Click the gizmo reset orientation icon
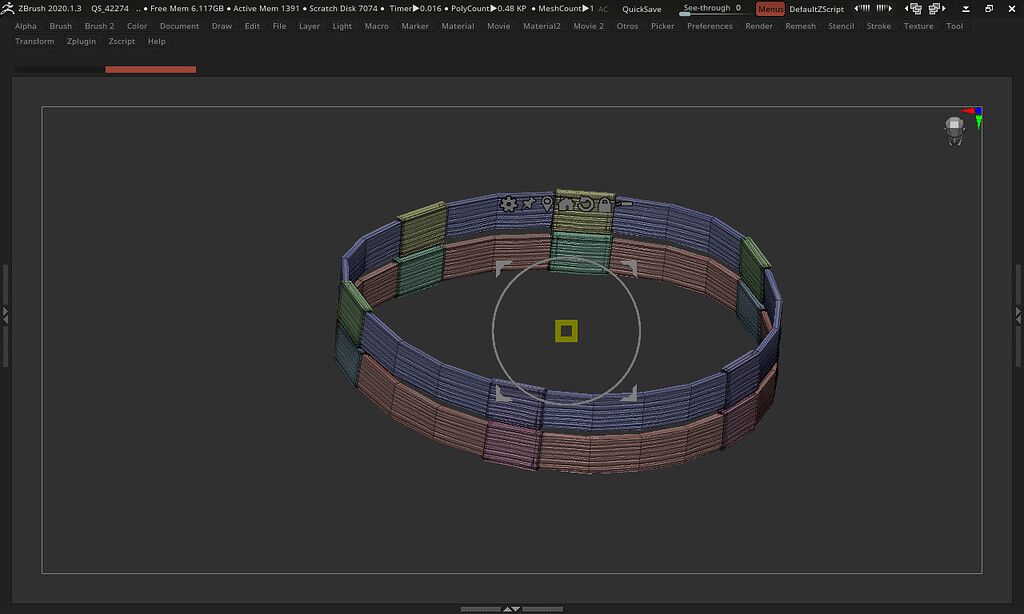Viewport: 1024px width, 614px height. point(586,204)
